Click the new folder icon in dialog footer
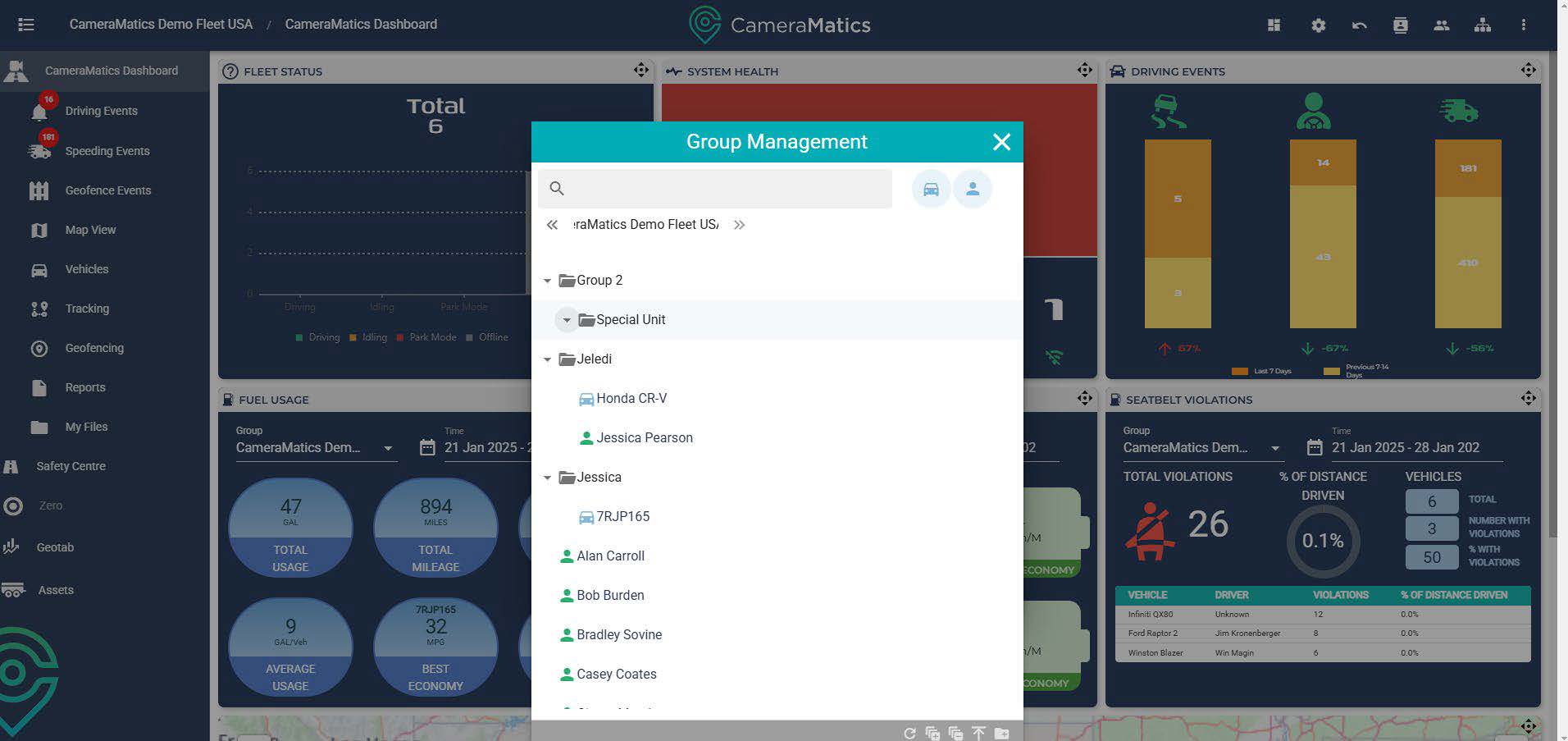Viewport: 1568px width, 741px height. click(x=1001, y=733)
